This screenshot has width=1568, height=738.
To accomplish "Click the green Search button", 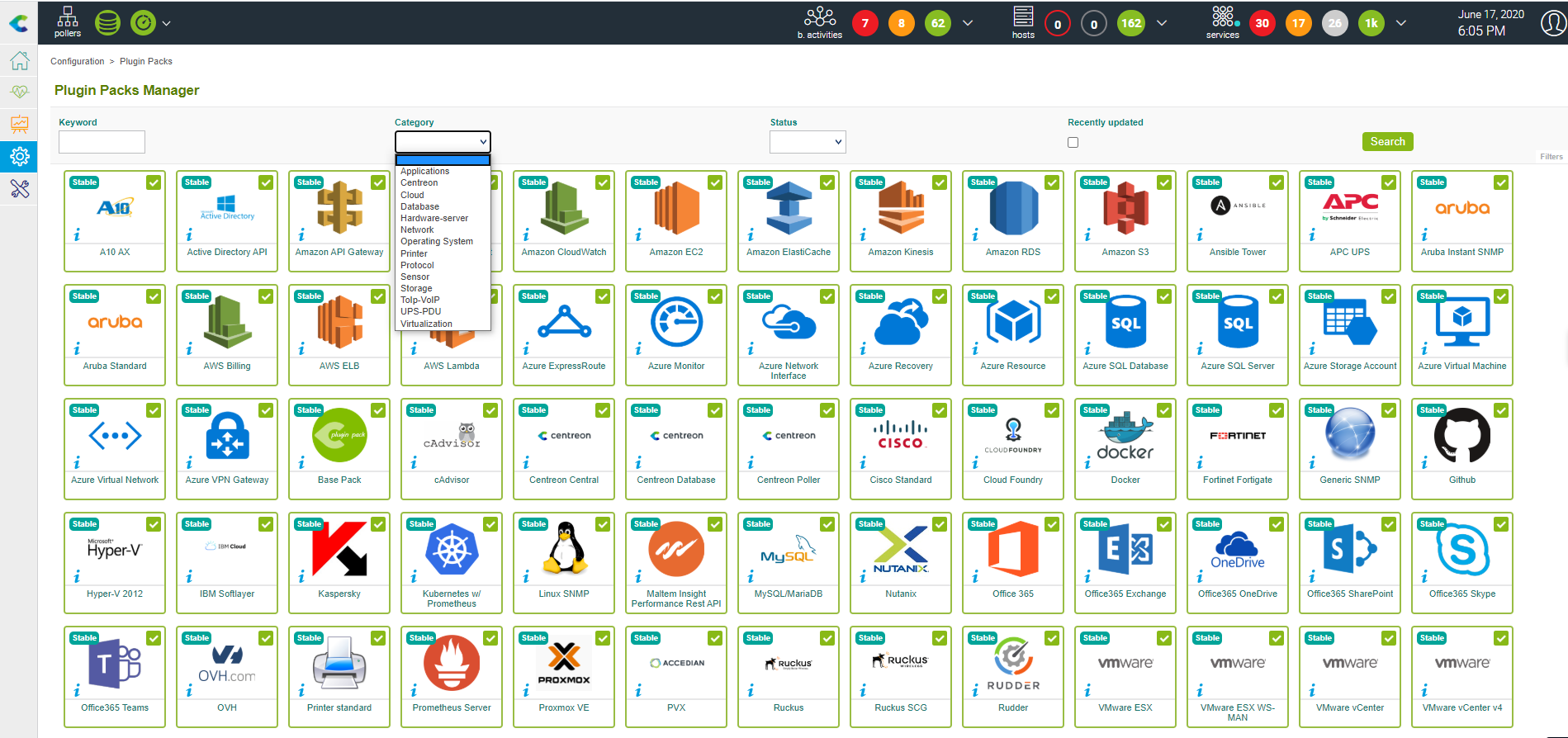I will click(1387, 142).
